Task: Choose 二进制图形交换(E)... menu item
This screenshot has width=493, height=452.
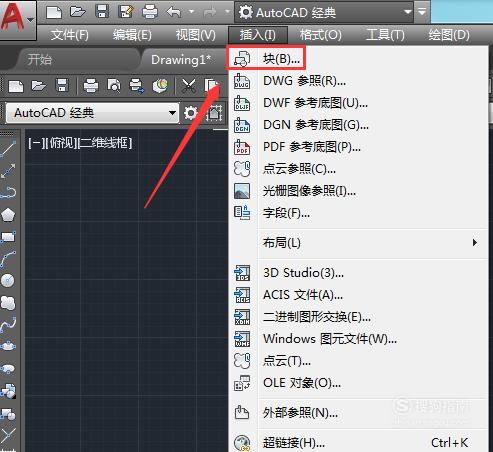Action: 358,317
